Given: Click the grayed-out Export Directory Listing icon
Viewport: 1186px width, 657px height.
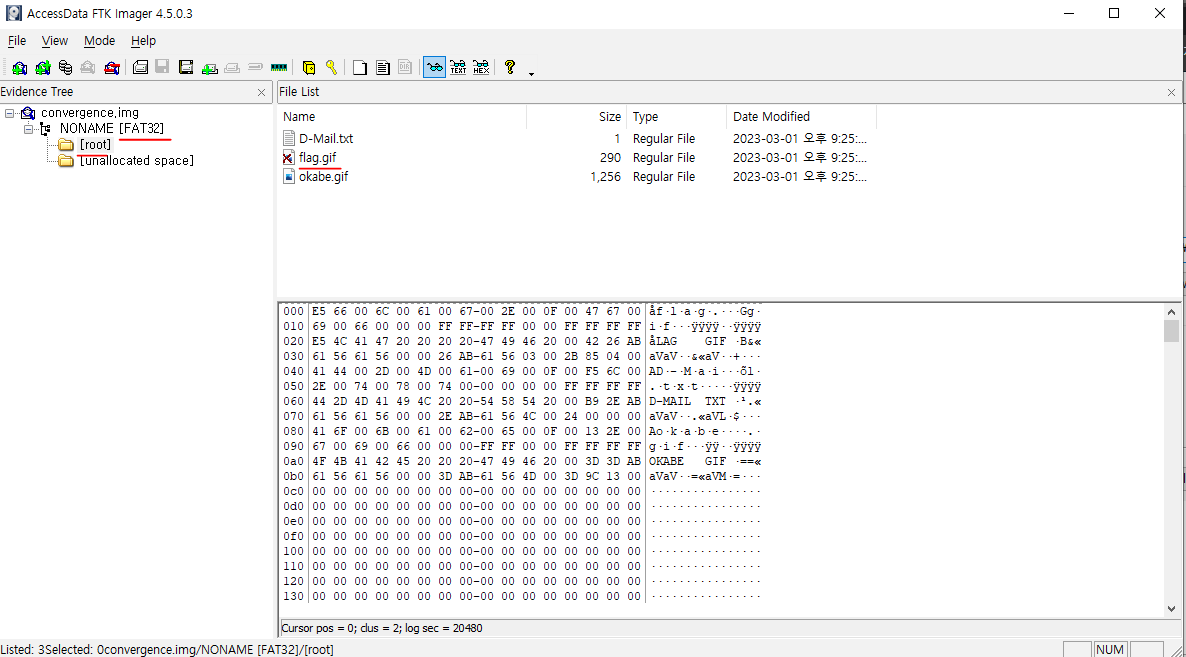Looking at the screenshot, I should [x=405, y=67].
